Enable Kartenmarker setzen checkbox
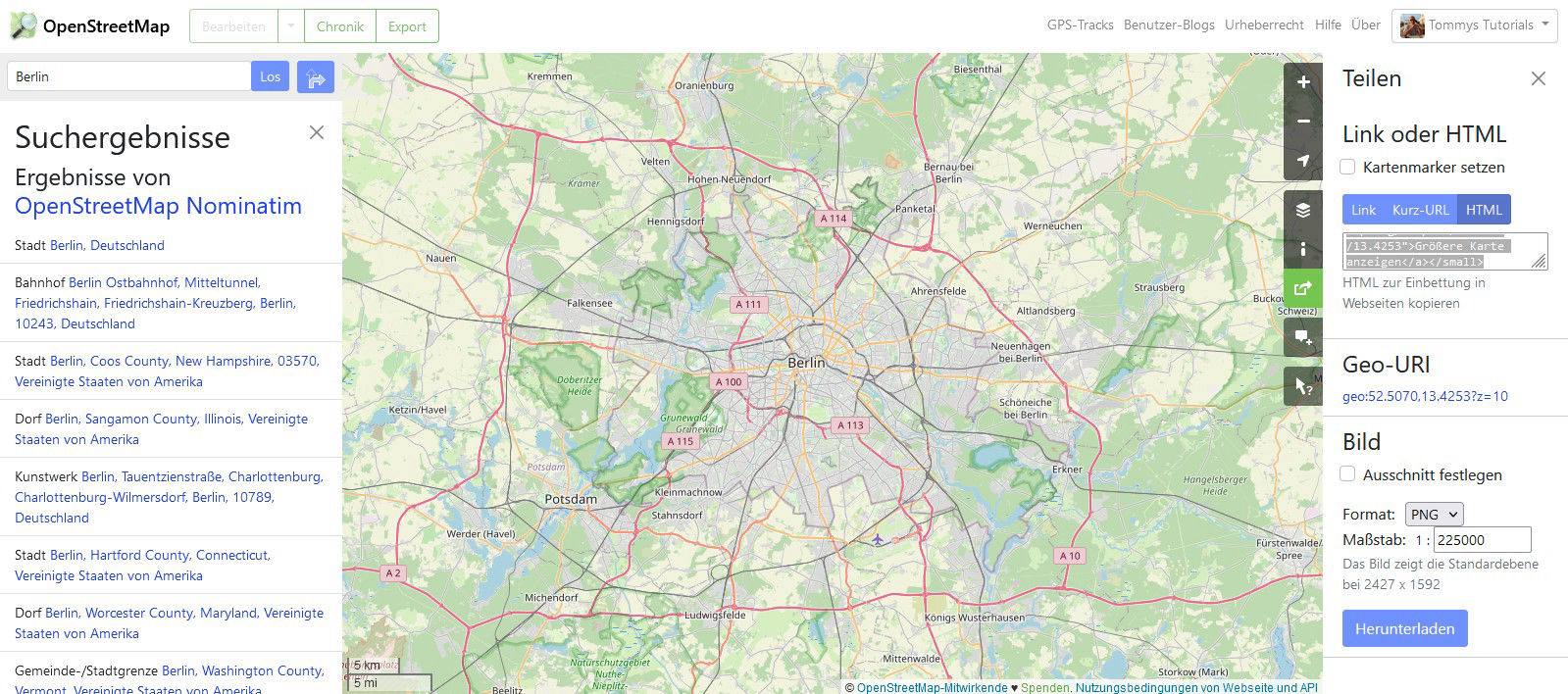 1347,167
